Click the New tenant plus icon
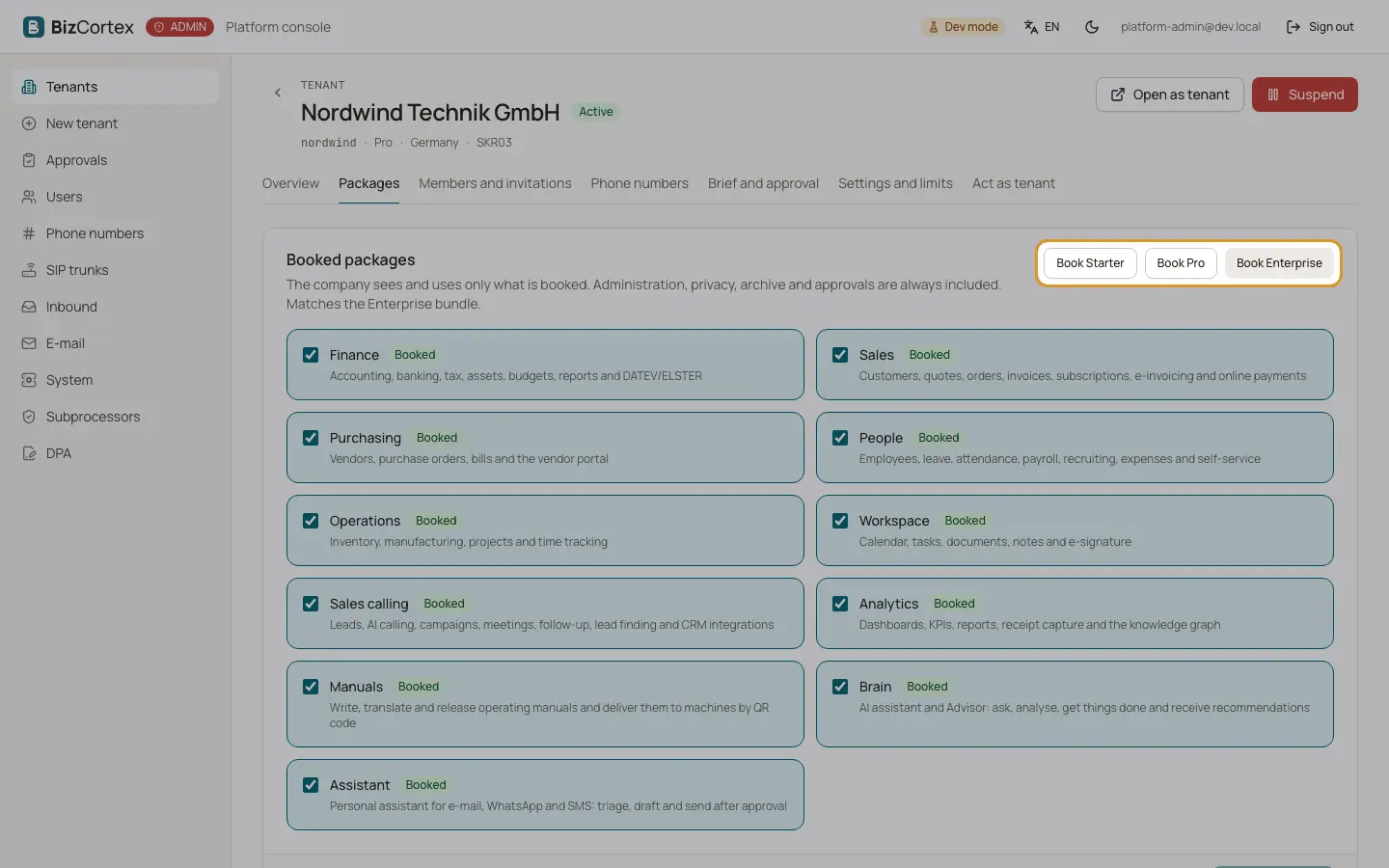1389x868 pixels. tap(29, 123)
